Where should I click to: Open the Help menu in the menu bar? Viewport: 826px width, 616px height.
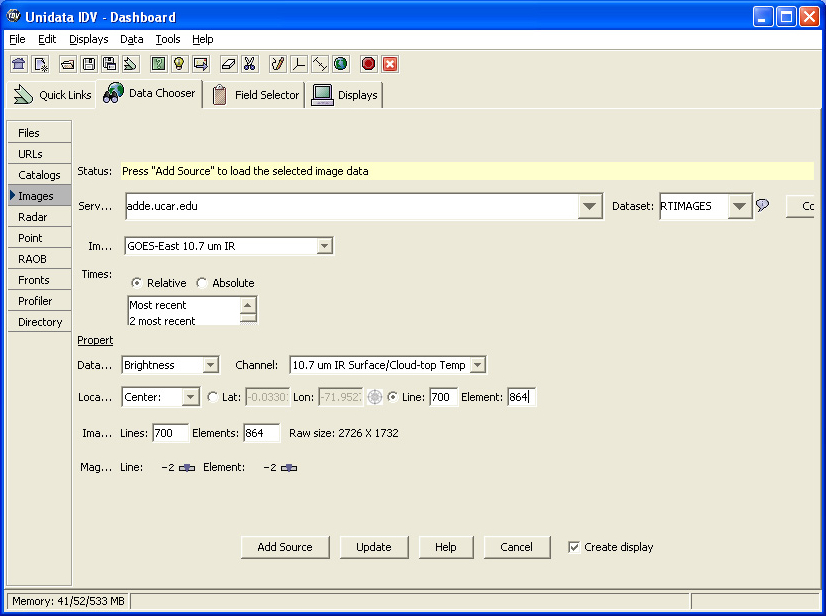click(x=203, y=39)
